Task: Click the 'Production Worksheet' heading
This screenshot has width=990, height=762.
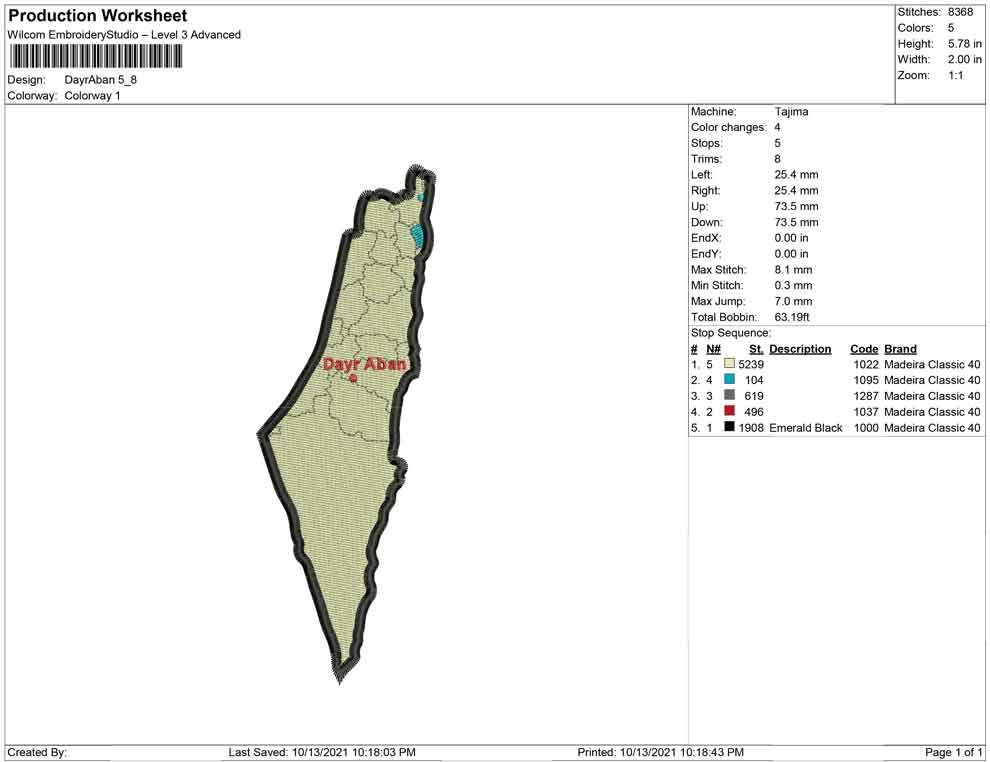Action: (x=98, y=16)
